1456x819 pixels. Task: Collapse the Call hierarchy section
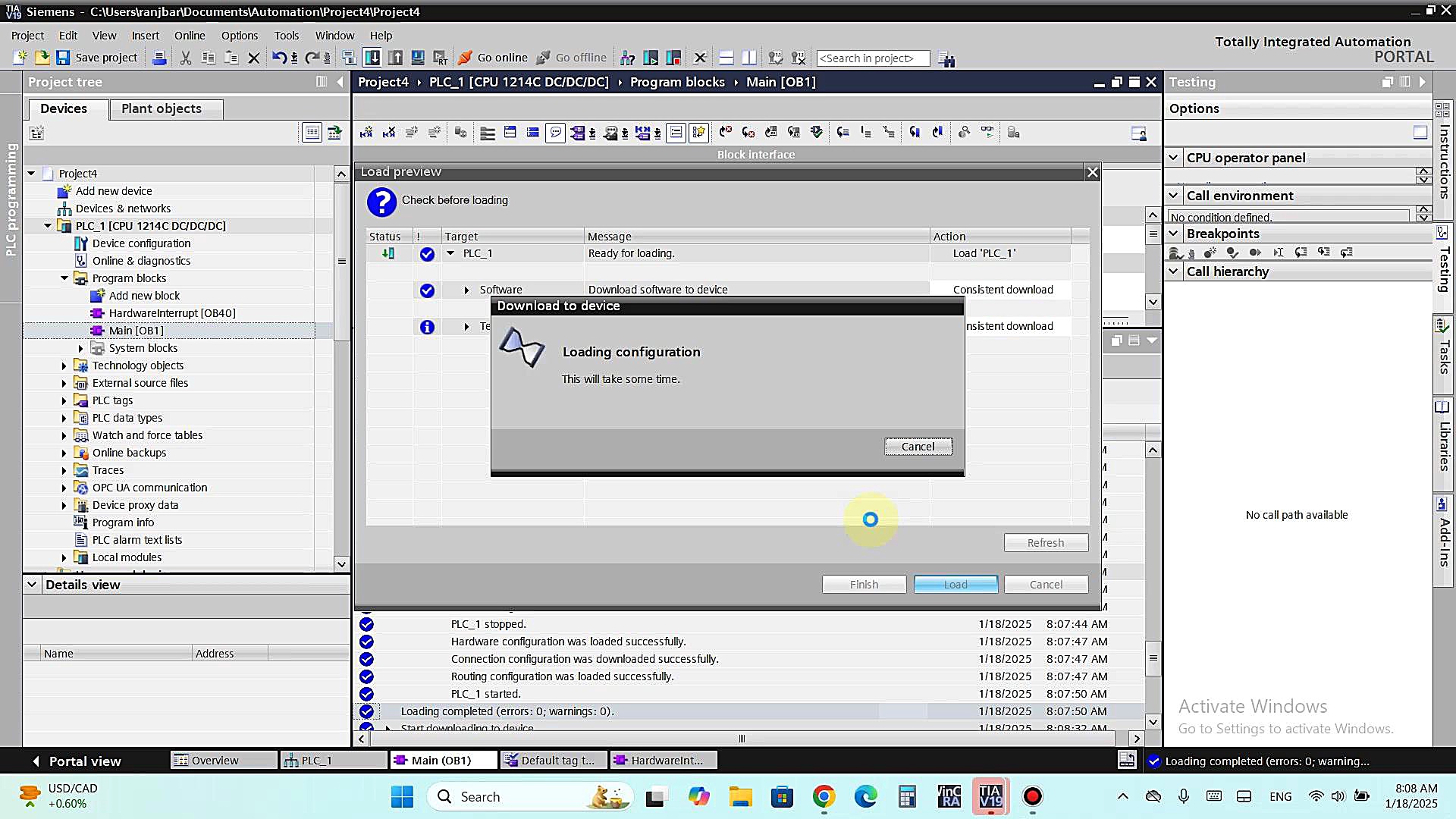(x=1174, y=271)
